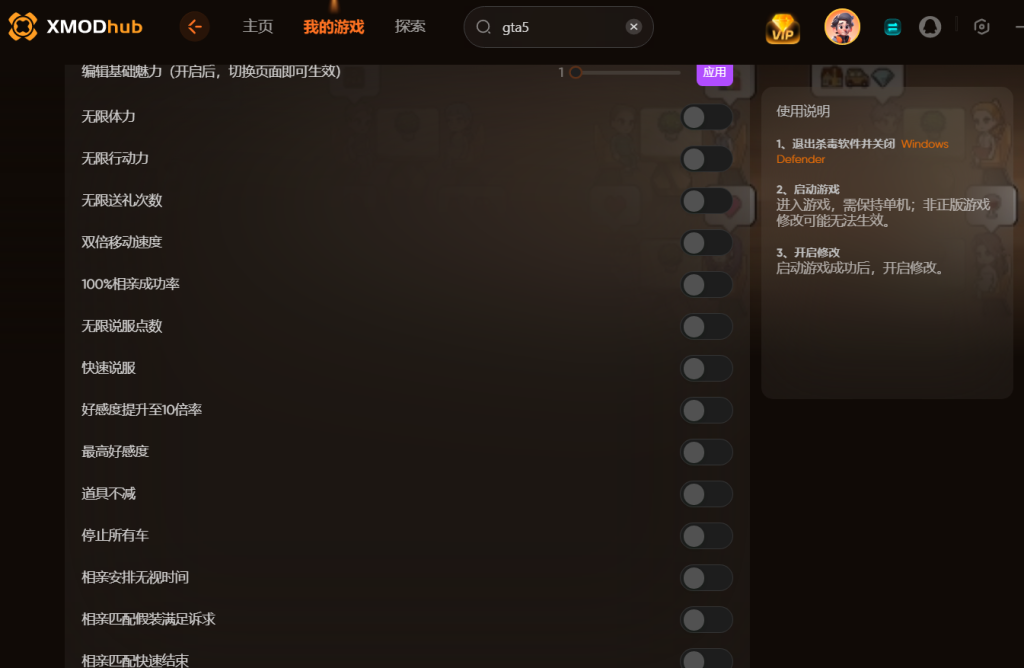Click the 编辑基础魅力 slider handle
This screenshot has height=668, width=1024.
coord(575,72)
